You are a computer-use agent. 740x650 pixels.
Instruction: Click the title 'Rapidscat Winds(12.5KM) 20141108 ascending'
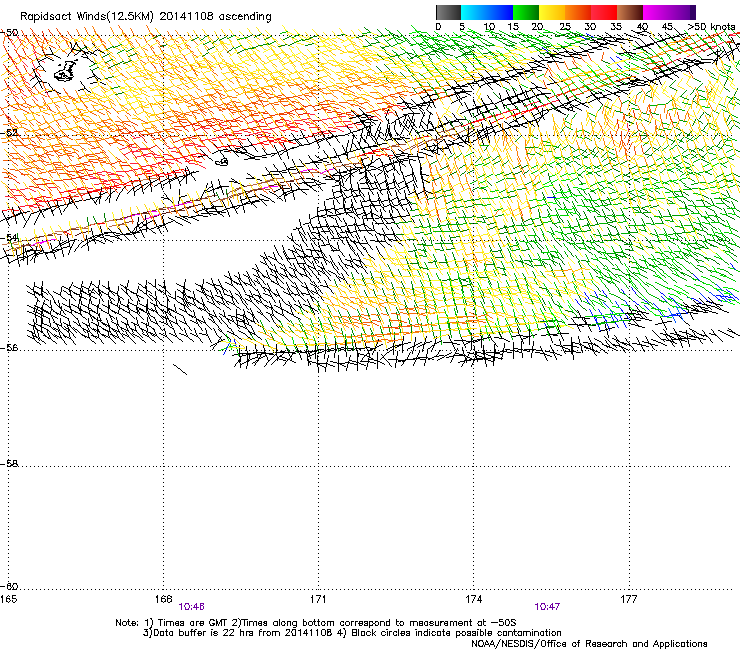pyautogui.click(x=146, y=17)
